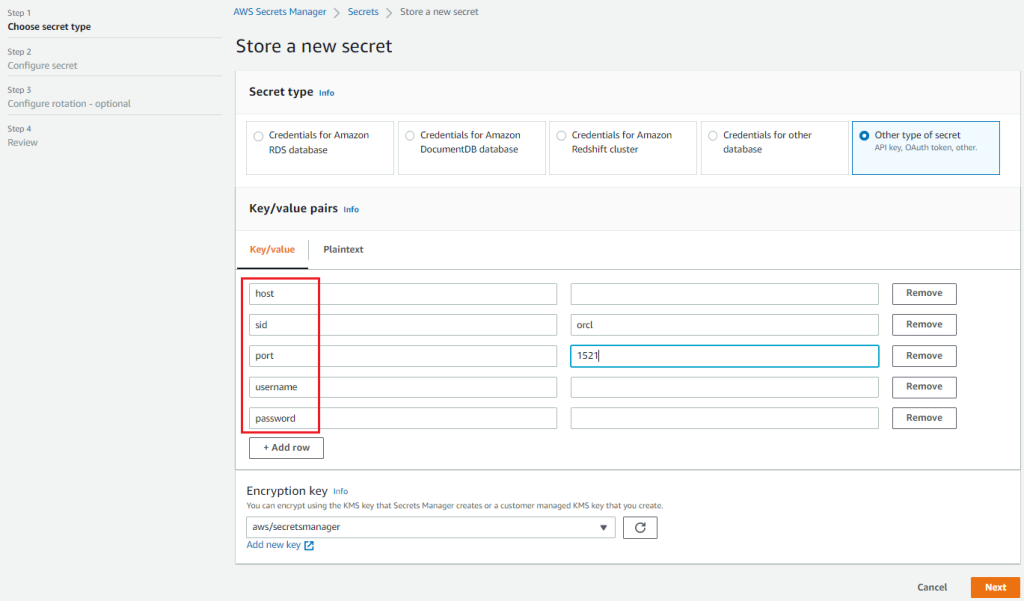The width and height of the screenshot is (1024, 601).
Task: Click the Next button
Action: 994,587
